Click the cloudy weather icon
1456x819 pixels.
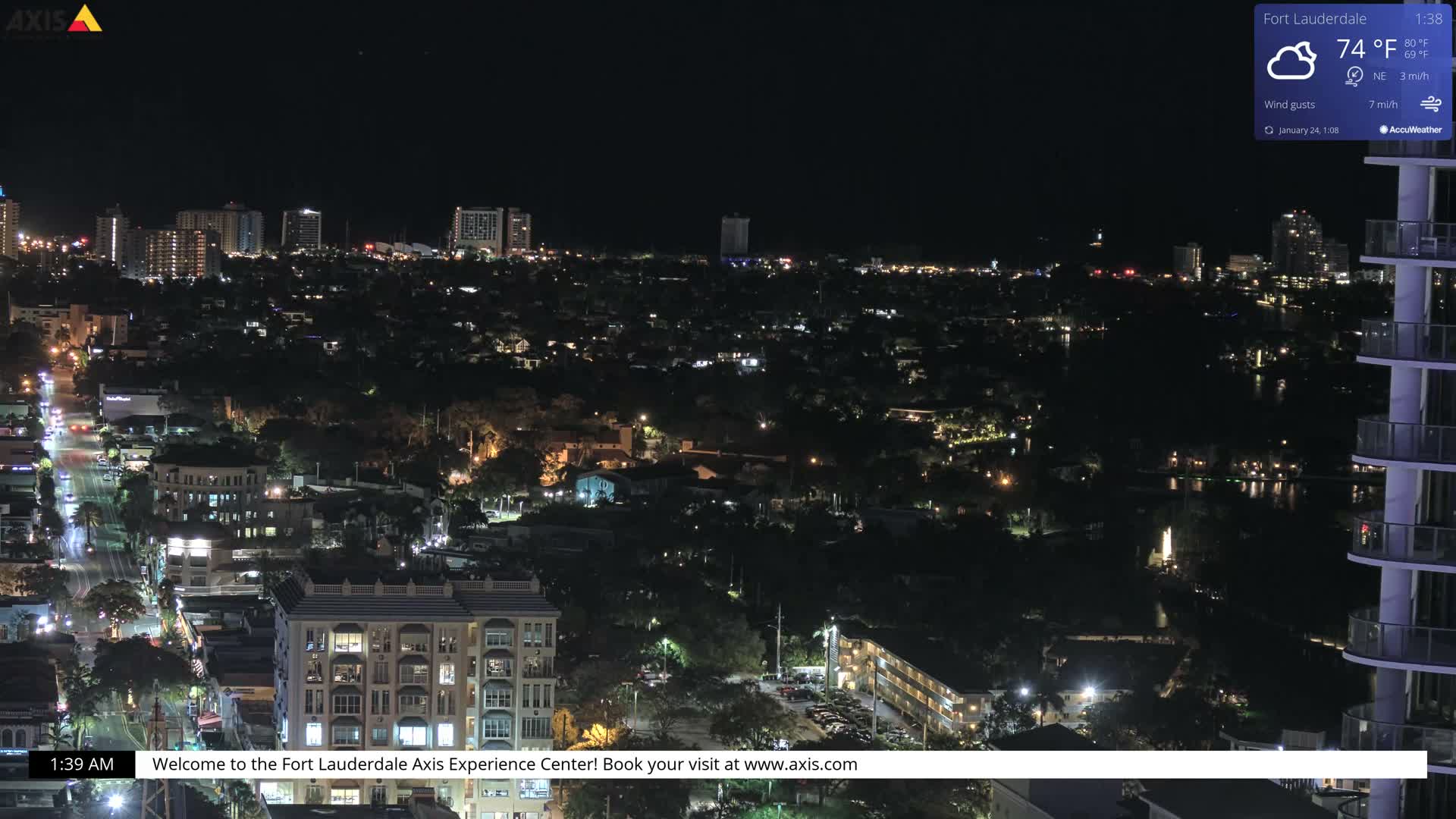pyautogui.click(x=1291, y=61)
